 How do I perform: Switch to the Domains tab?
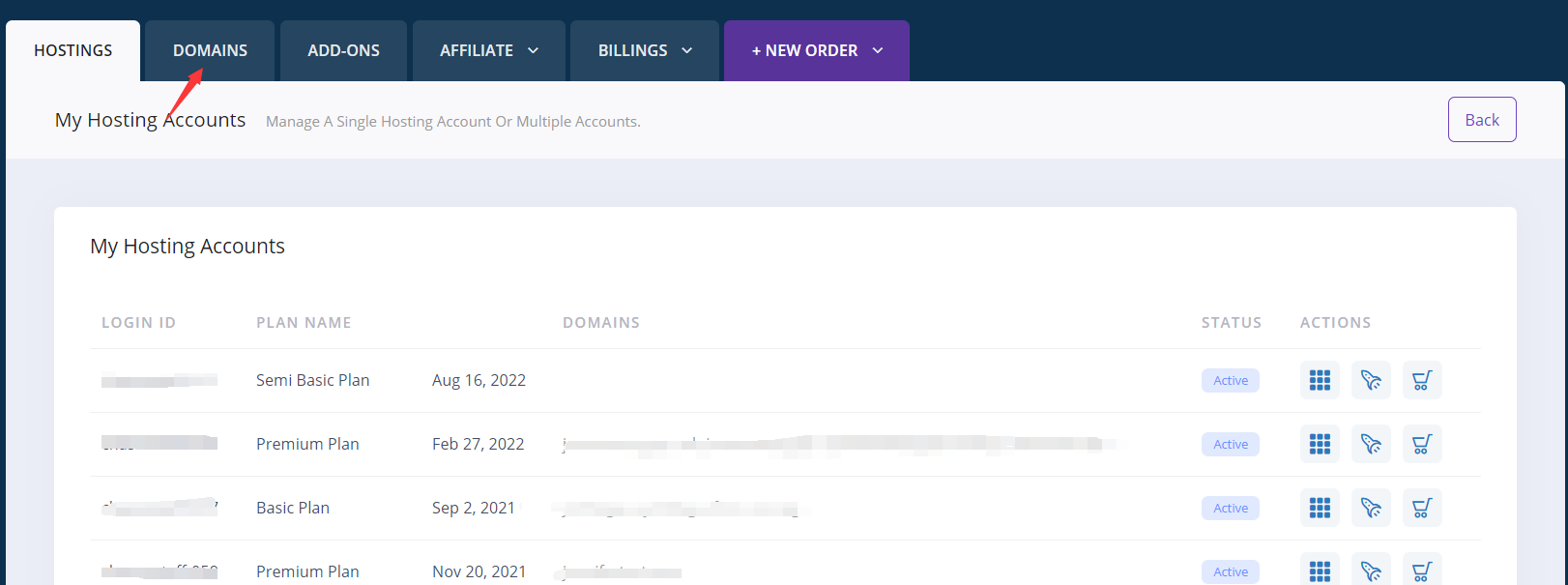tap(210, 50)
